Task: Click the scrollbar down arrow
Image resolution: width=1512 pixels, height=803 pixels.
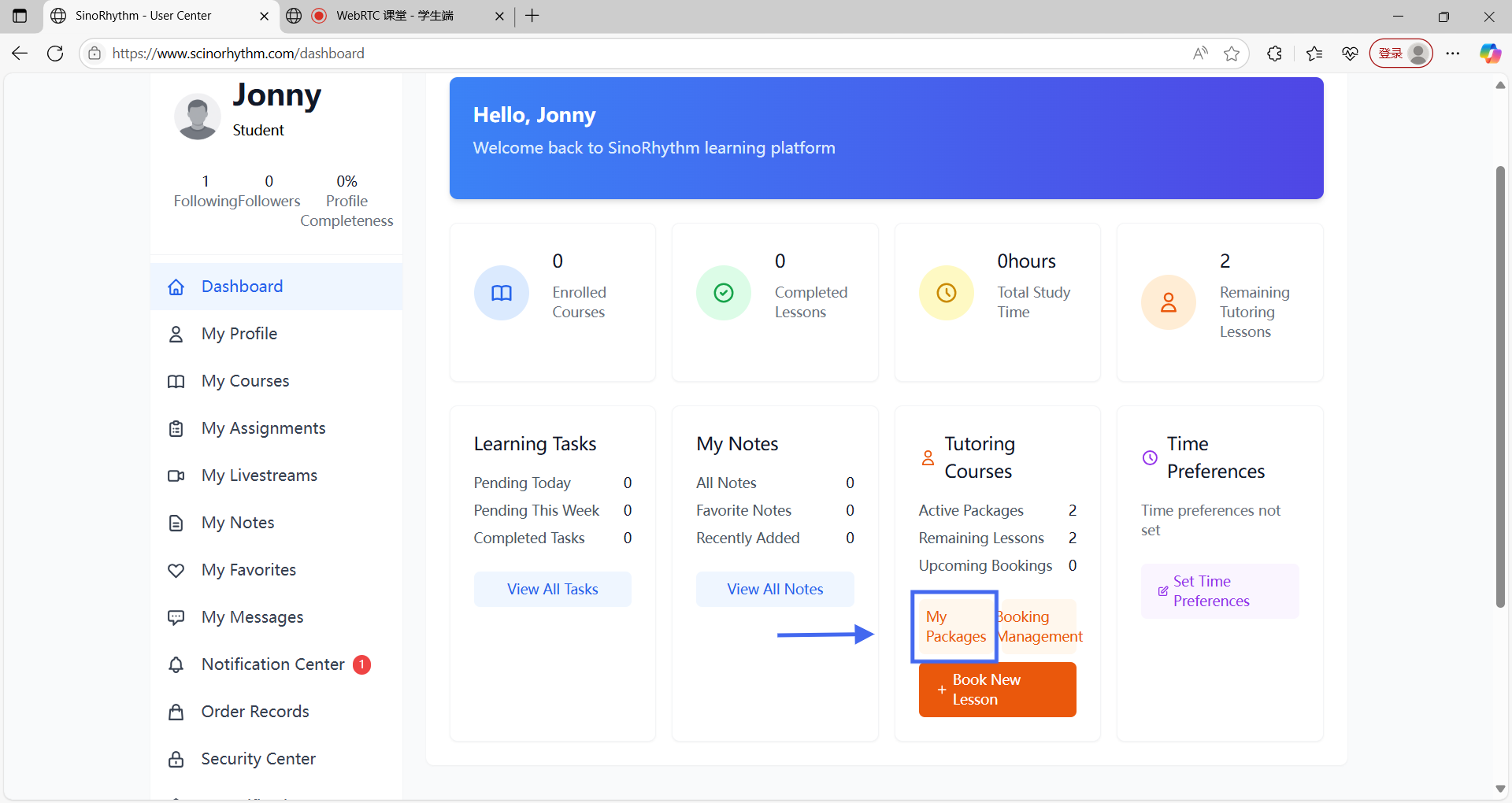Action: (1500, 789)
